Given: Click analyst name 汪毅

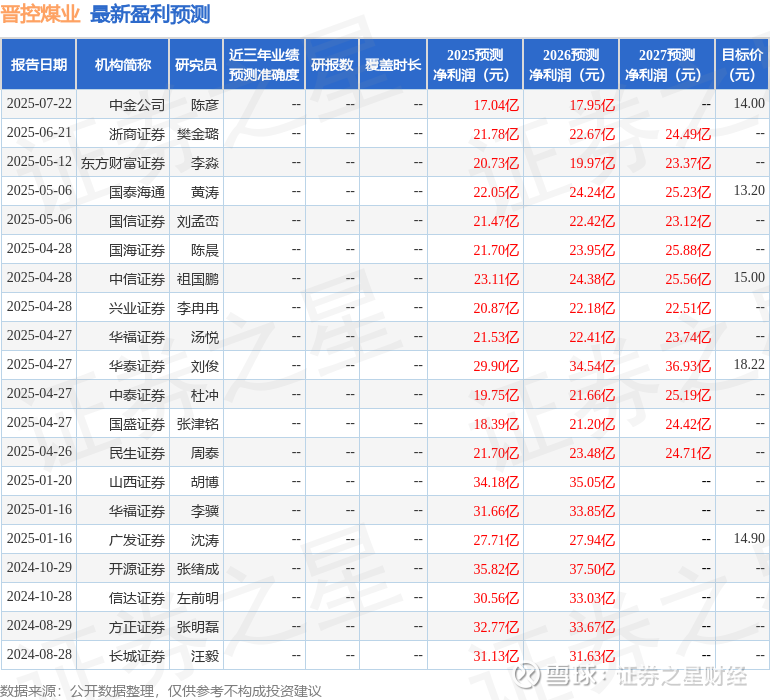Looking at the screenshot, I should pyautogui.click(x=205, y=655).
